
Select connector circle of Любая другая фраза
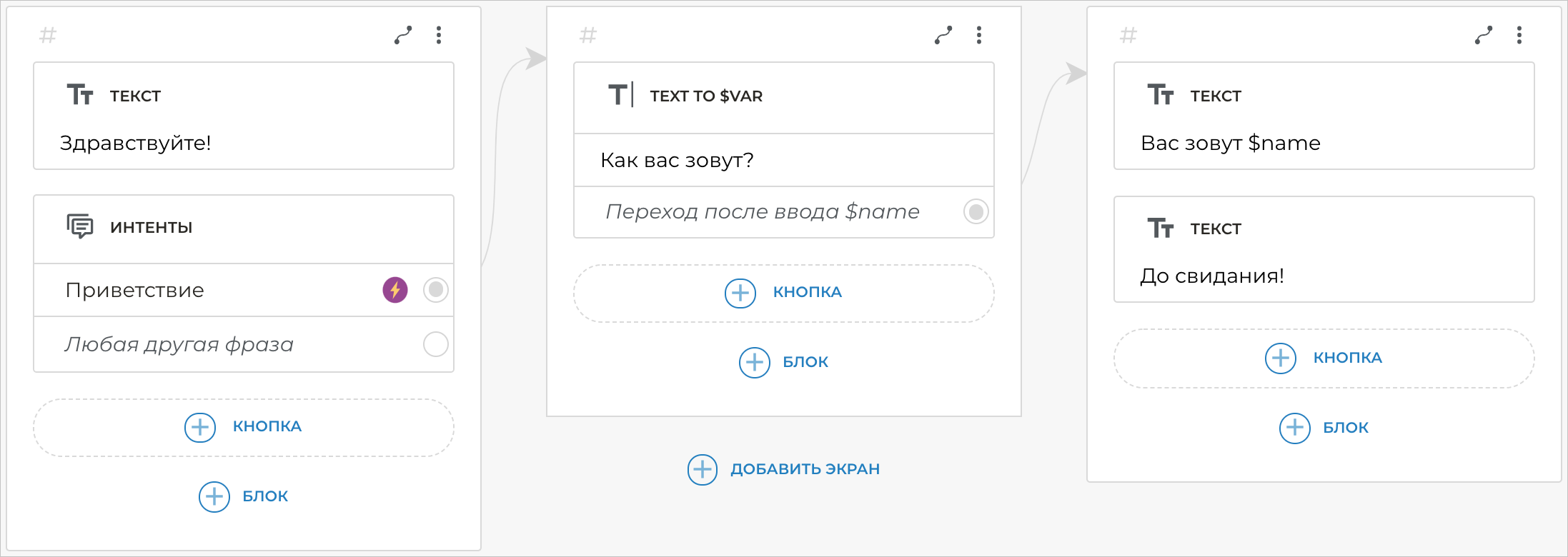(436, 344)
